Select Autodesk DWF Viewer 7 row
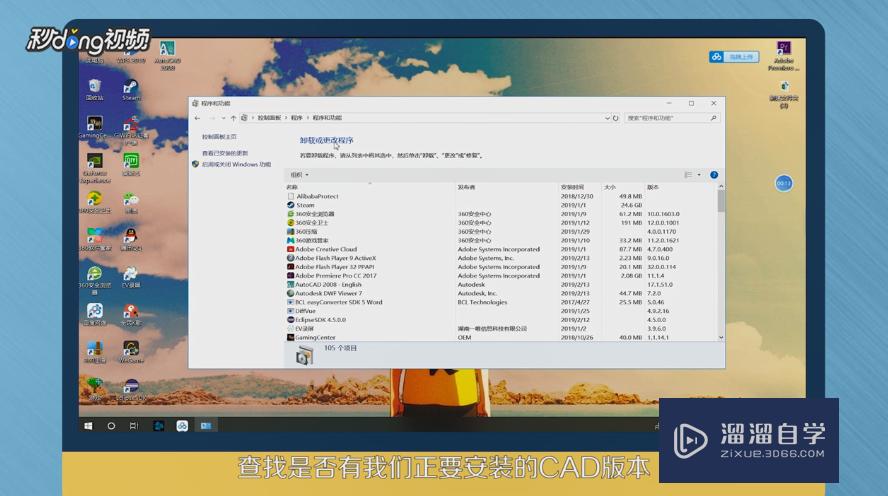Image resolution: width=888 pixels, height=496 pixels. [501, 293]
